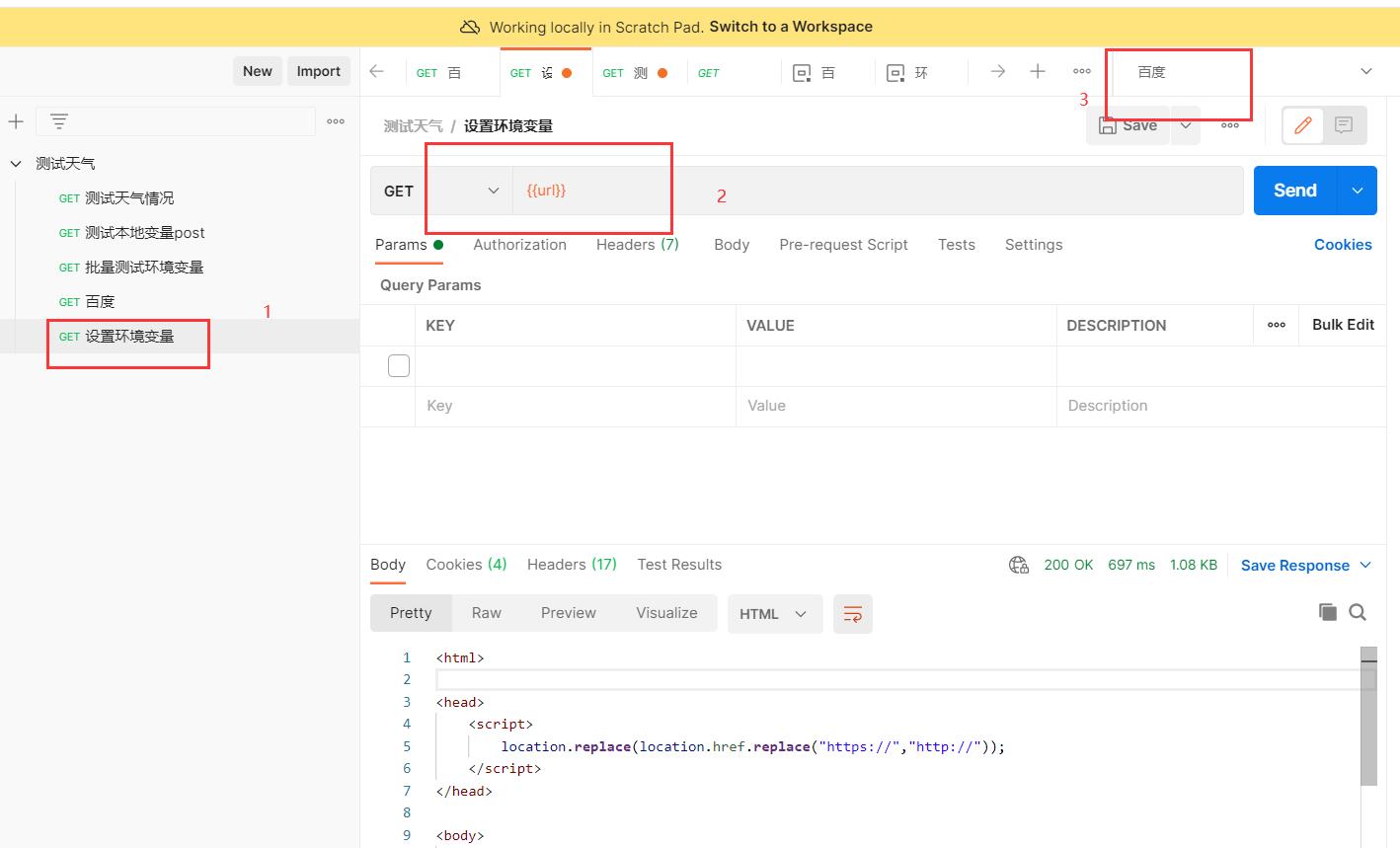Select the Authorization tab

click(x=519, y=245)
